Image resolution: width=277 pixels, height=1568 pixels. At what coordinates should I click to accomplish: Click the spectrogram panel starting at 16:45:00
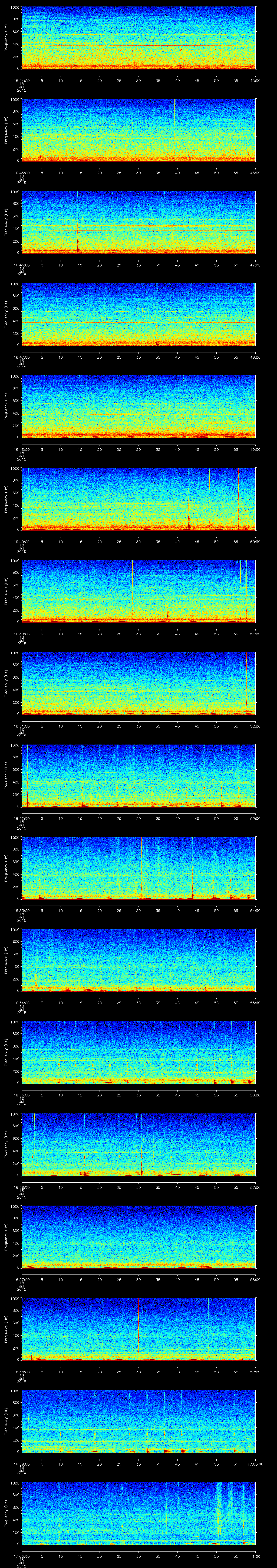pos(138,130)
